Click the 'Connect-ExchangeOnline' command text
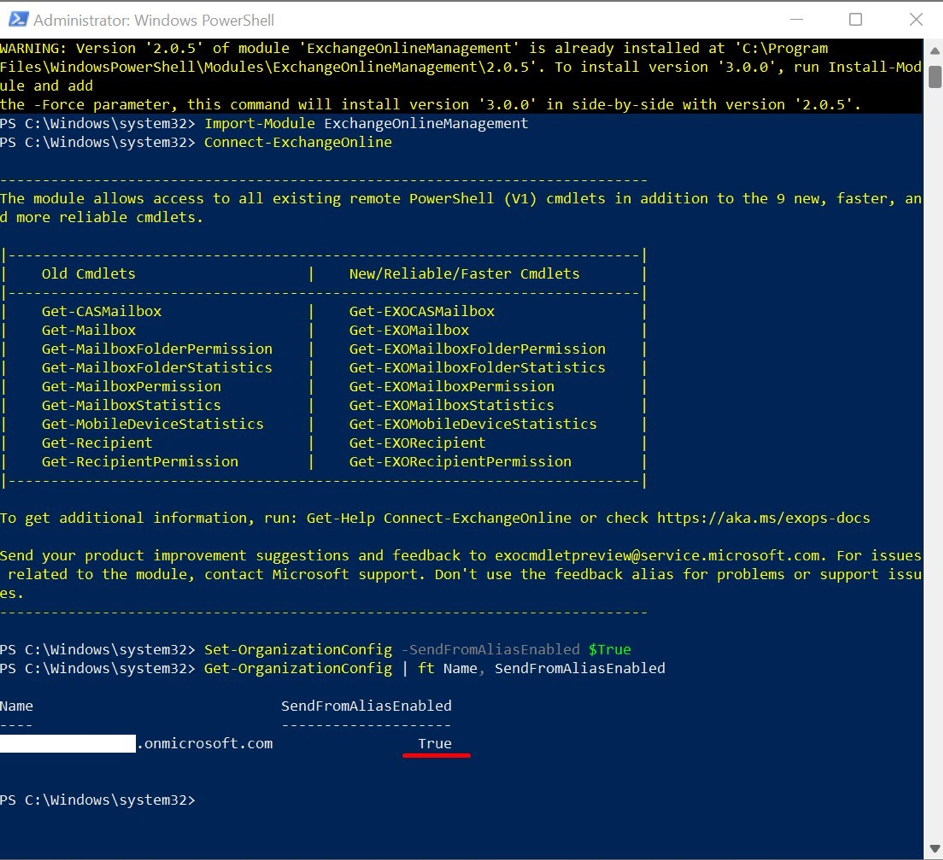 pyautogui.click(x=298, y=143)
